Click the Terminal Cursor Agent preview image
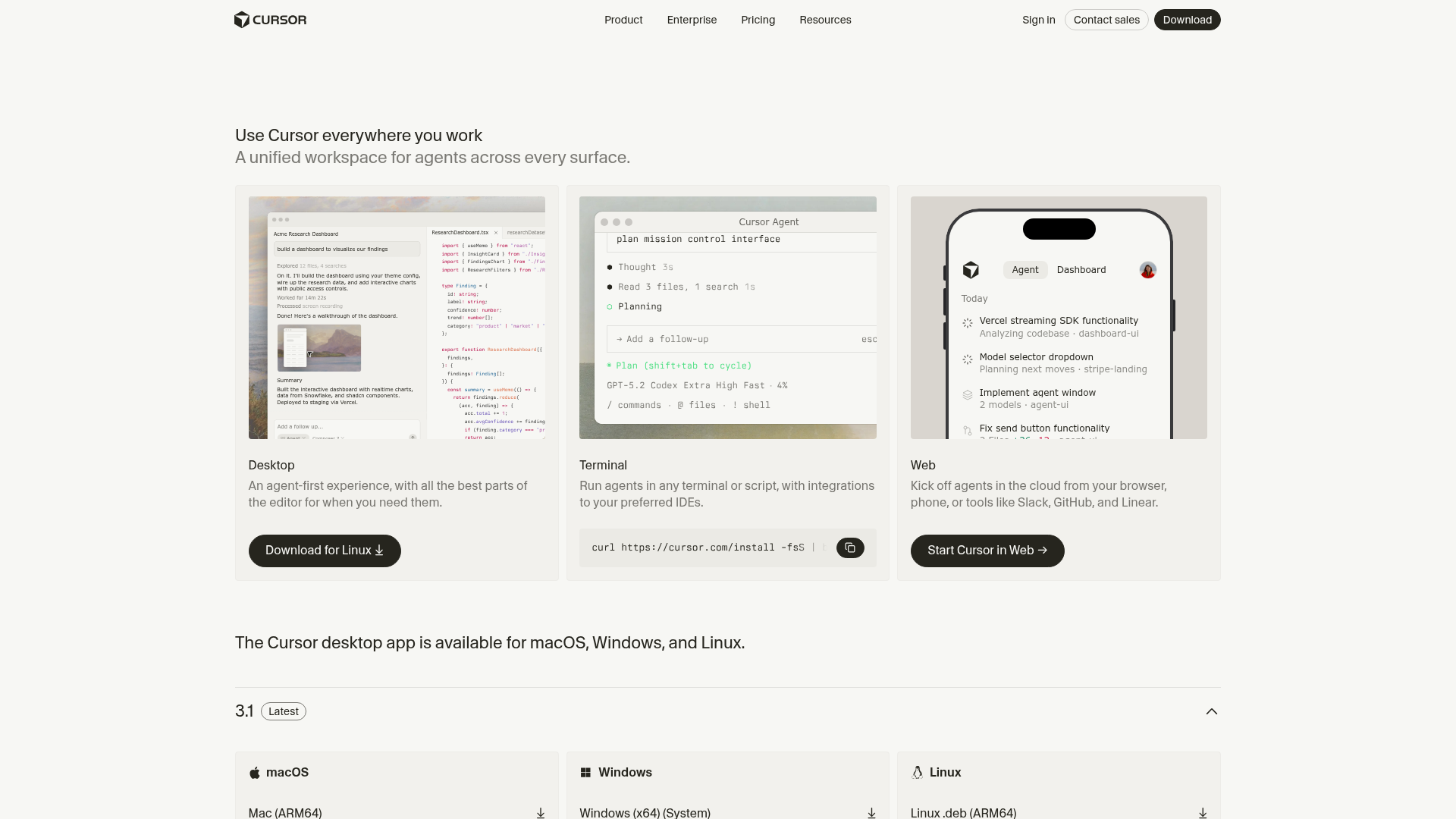This screenshot has width=1456, height=819. click(728, 318)
